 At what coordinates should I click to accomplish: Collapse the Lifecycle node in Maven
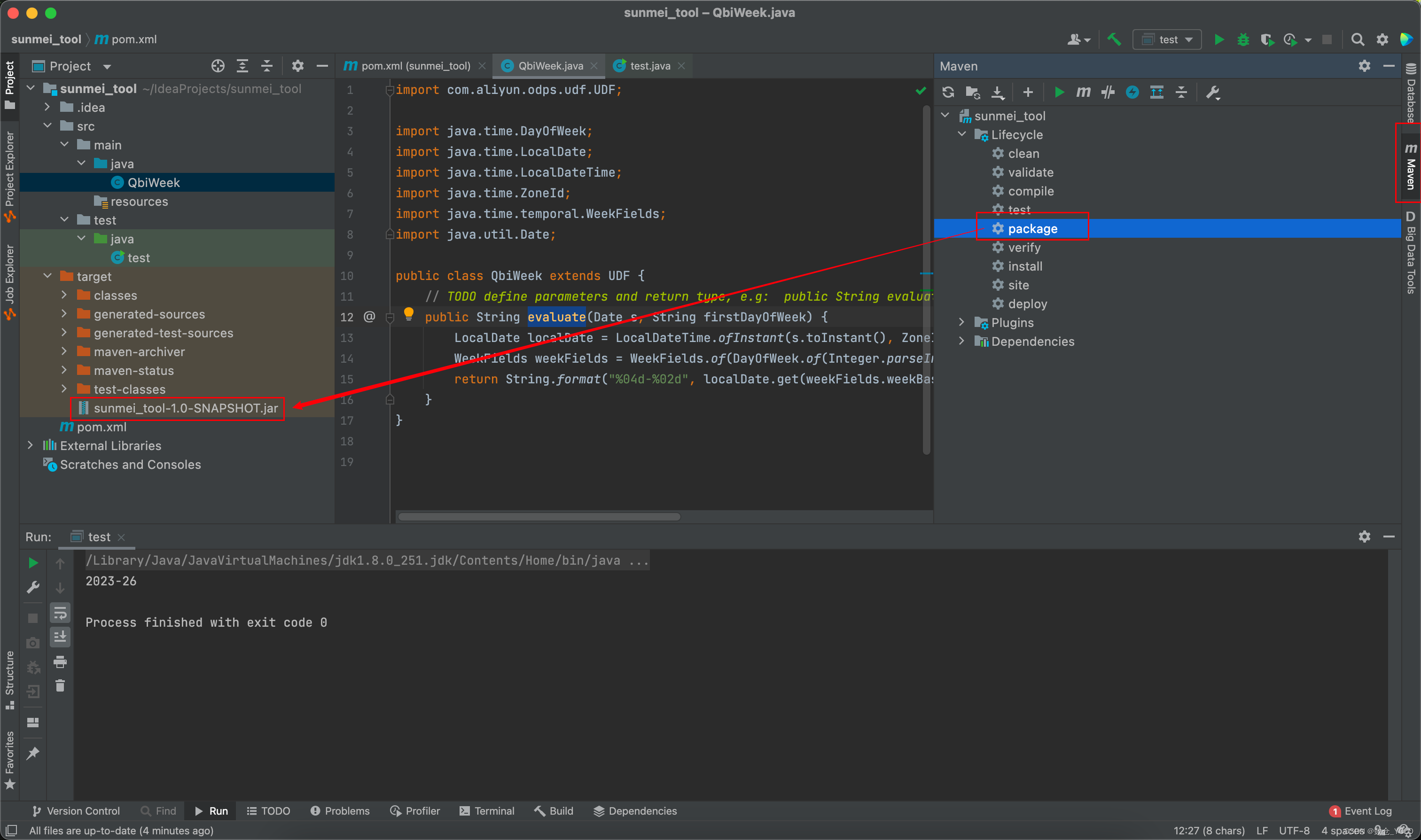(962, 134)
